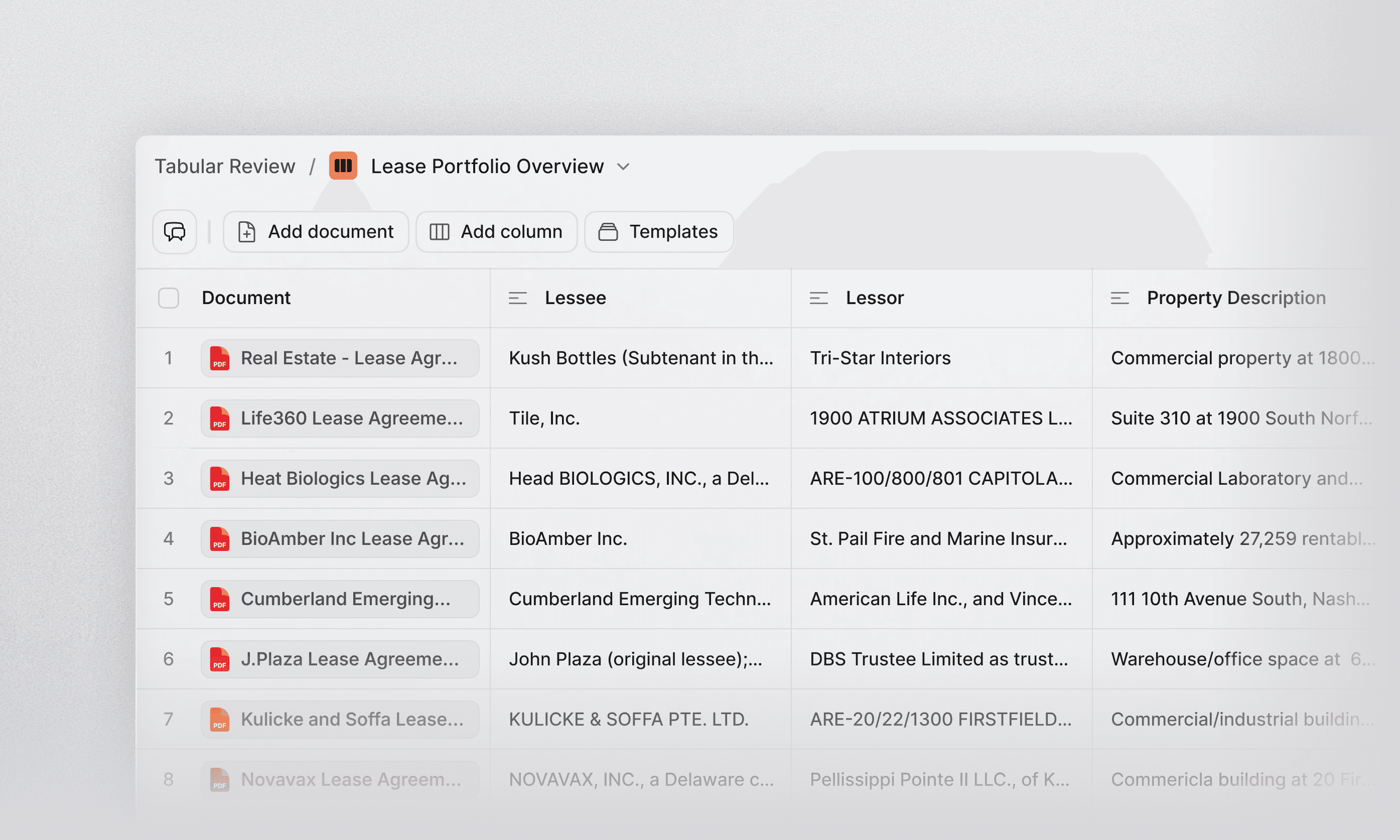Open Heat Biologics Lease document chip
The height and width of the screenshot is (840, 1400).
(x=341, y=479)
